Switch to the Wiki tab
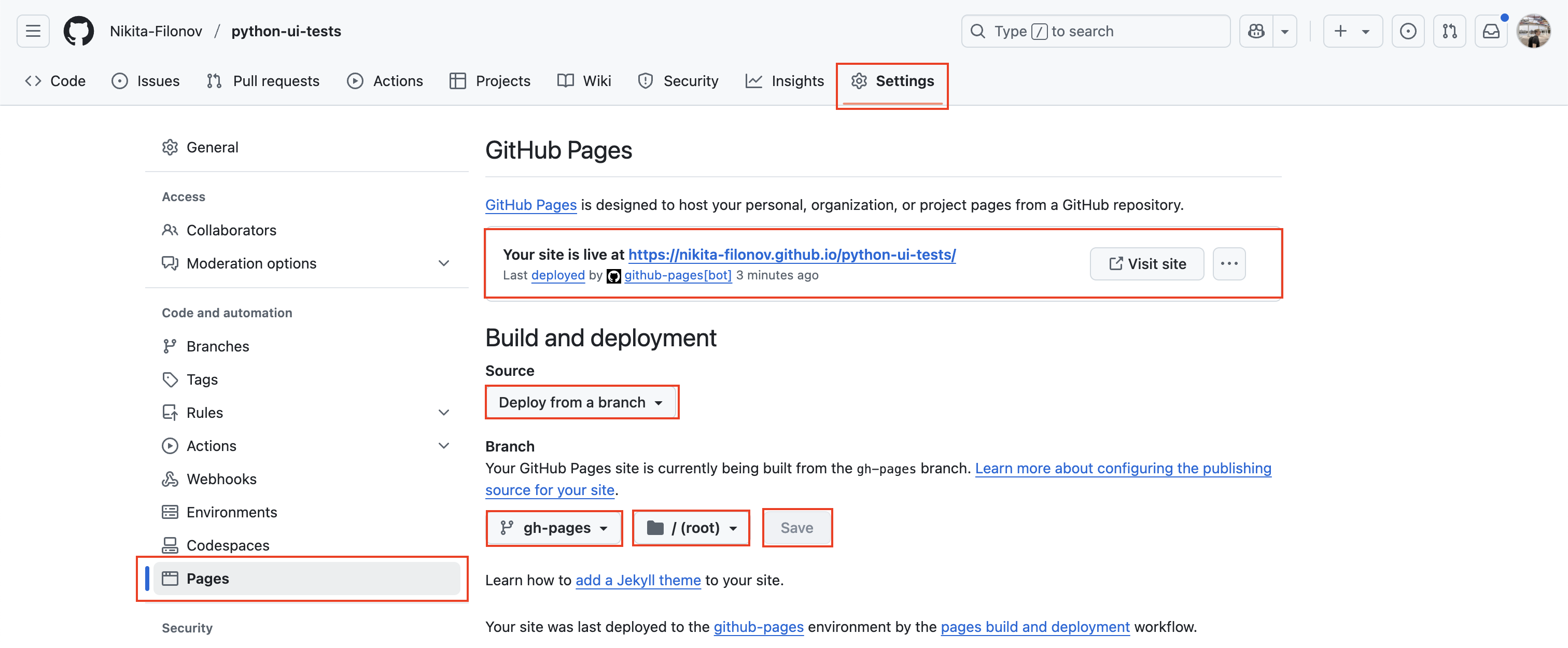The image size is (1568, 648). 584,81
